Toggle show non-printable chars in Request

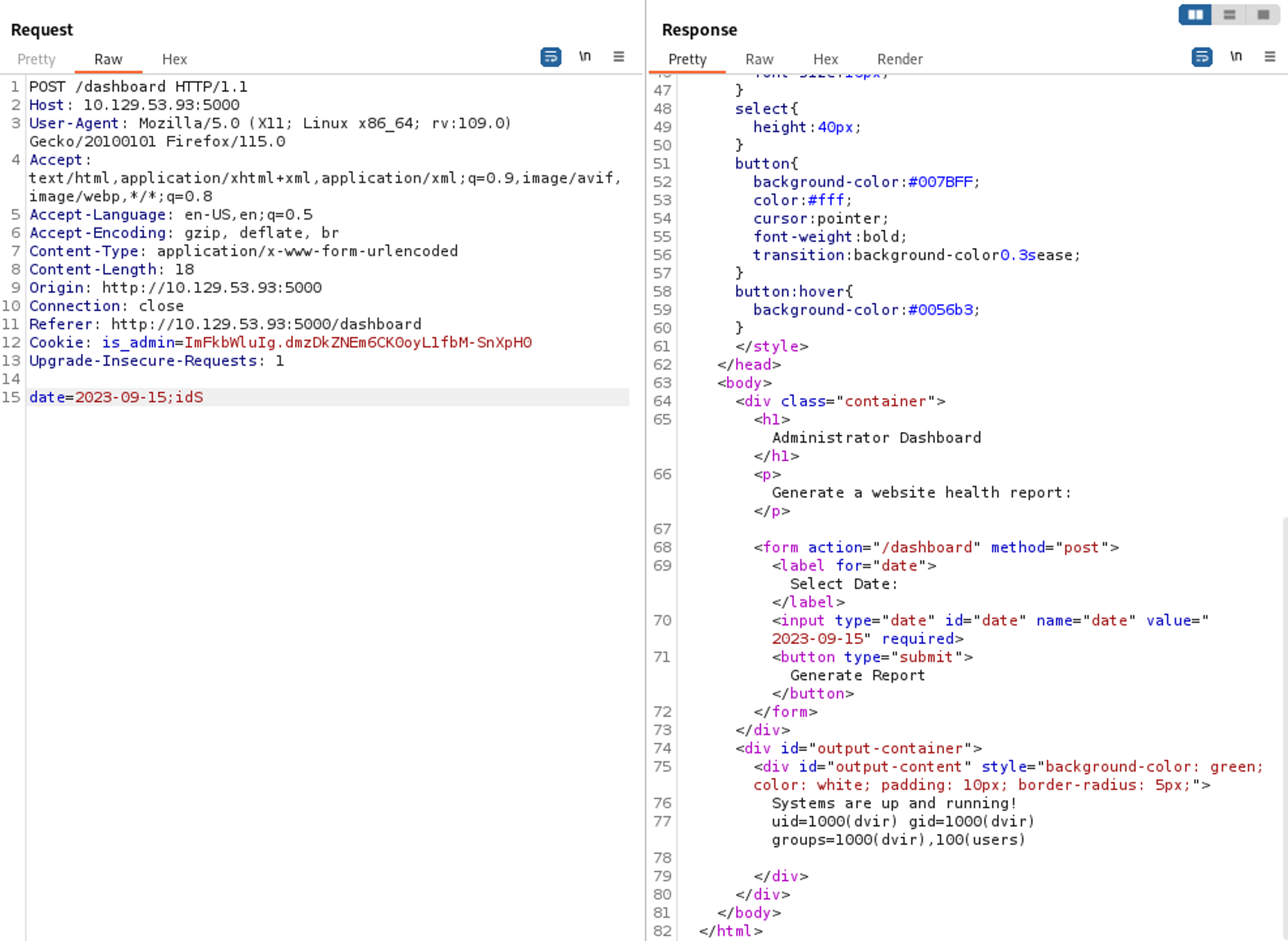pyautogui.click(x=585, y=57)
